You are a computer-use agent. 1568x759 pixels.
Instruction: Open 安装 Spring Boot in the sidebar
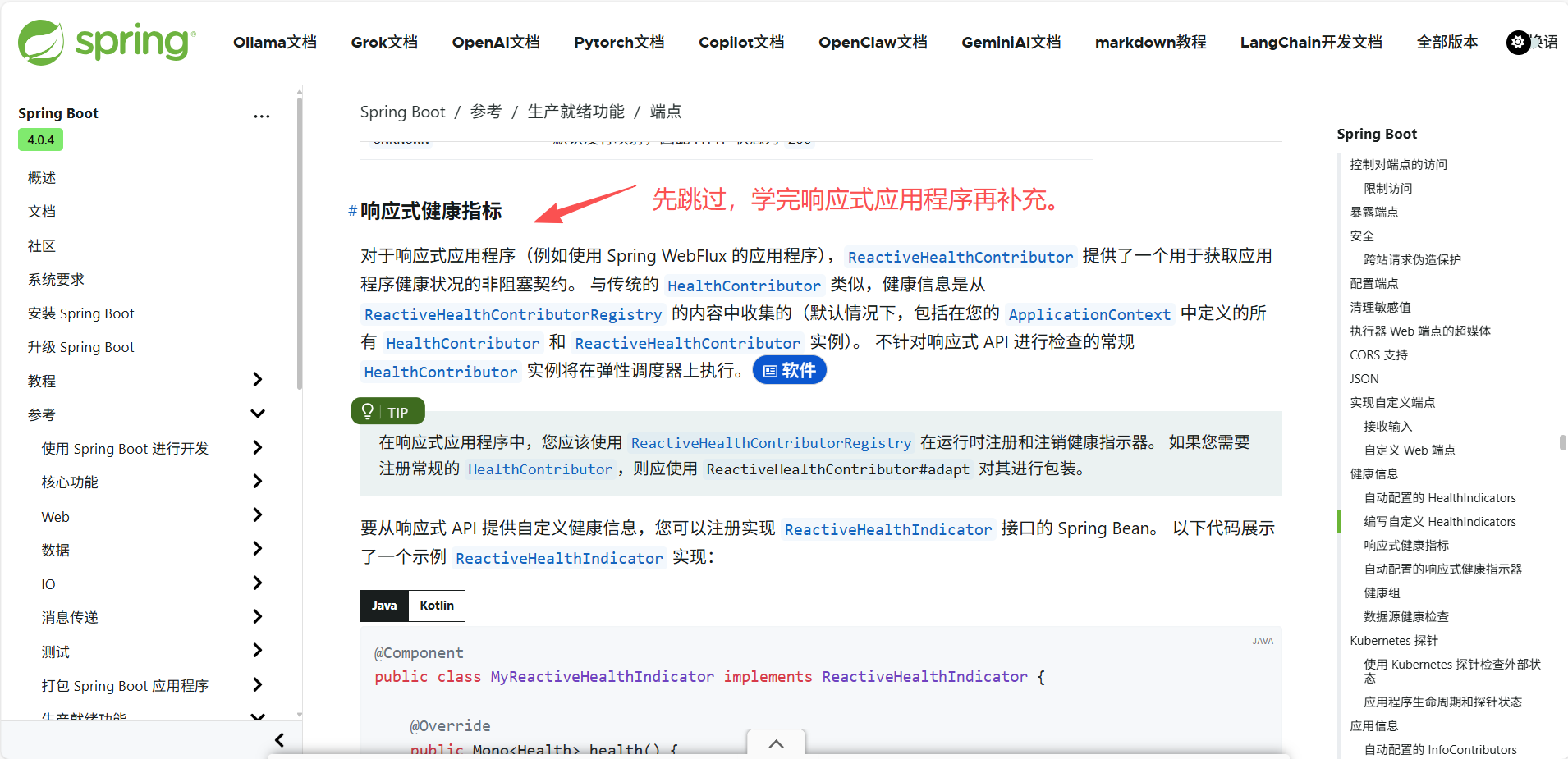tap(80, 313)
